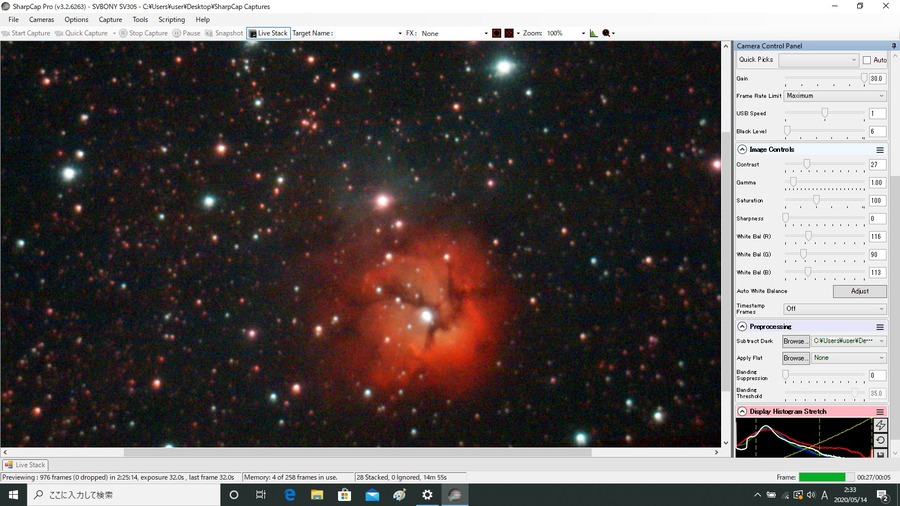Image resolution: width=900 pixels, height=506 pixels.
Task: Pin the Camera Control Panel
Action: click(894, 45)
